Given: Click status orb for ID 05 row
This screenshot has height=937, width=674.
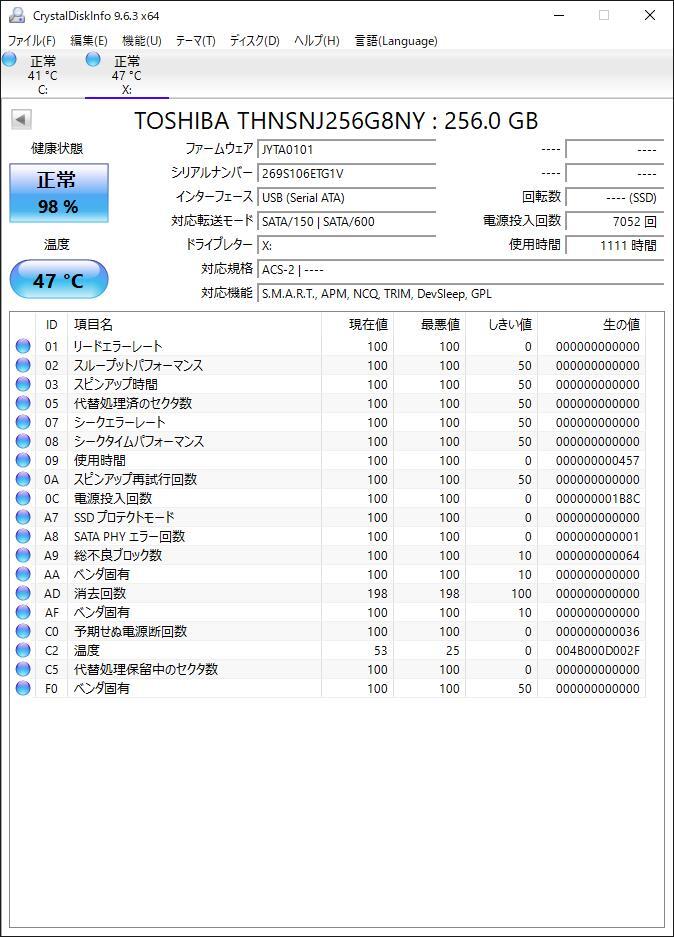Looking at the screenshot, I should click(x=23, y=403).
